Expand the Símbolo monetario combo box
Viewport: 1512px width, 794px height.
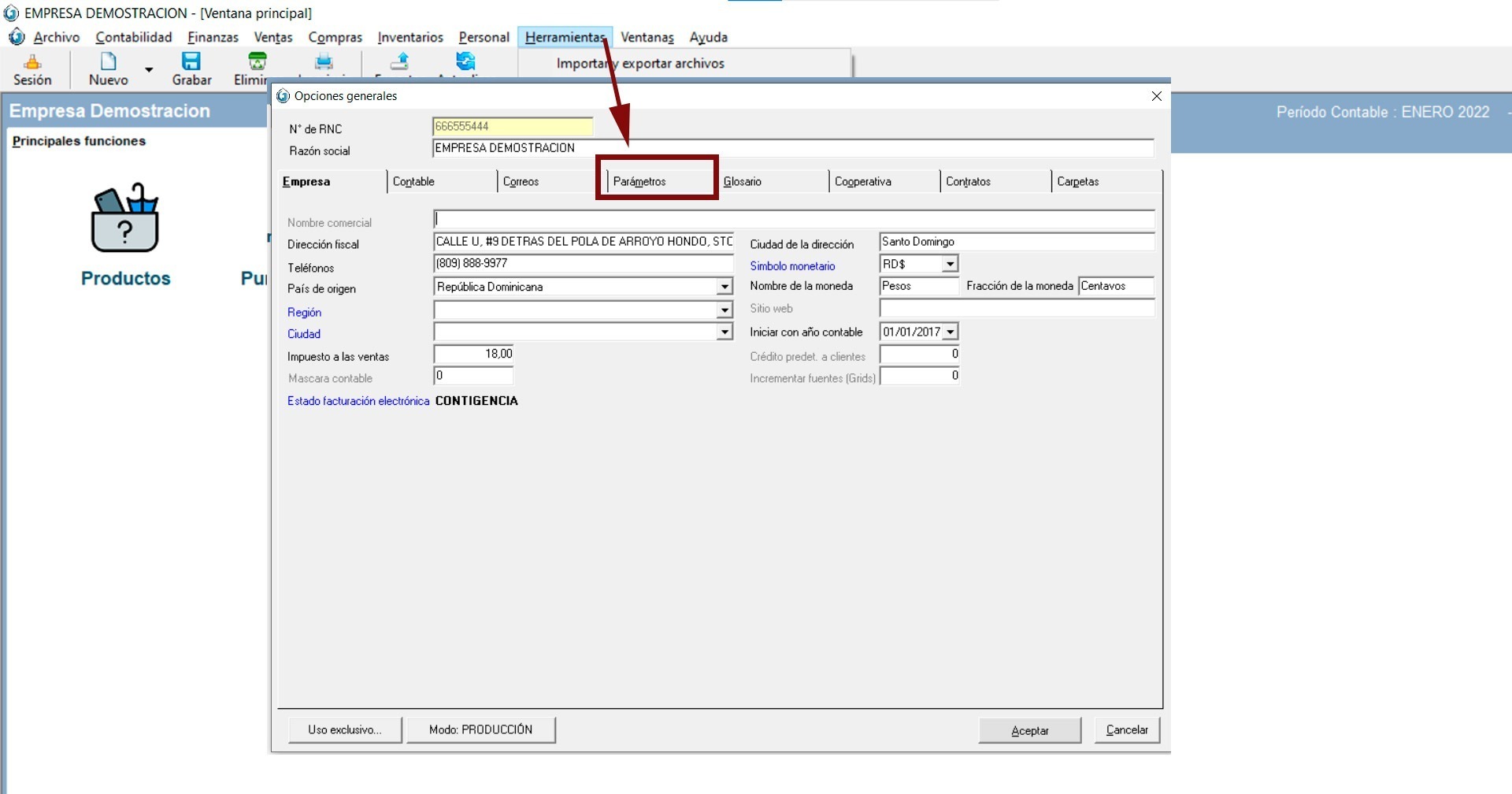[x=951, y=265]
